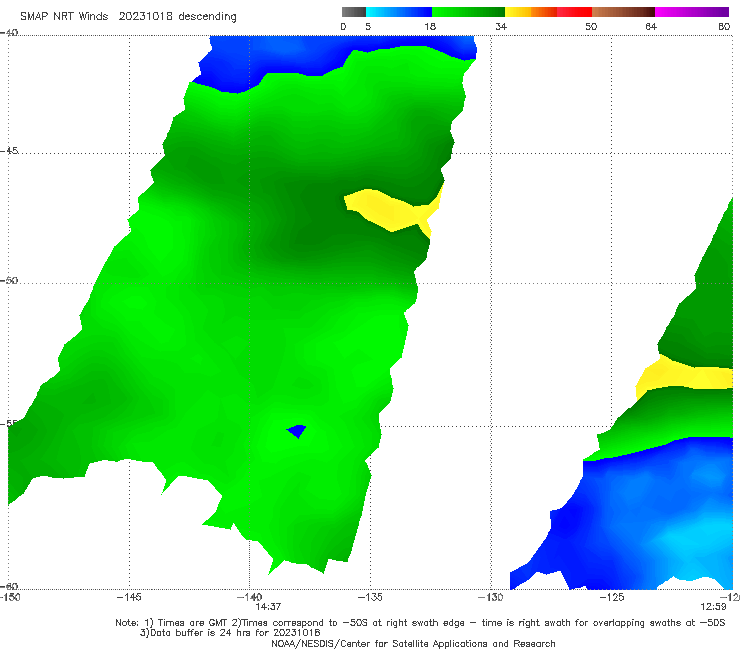This screenshot has height=650, width=740.
Task: Click the note 'Times are GMT'
Action: [186, 623]
